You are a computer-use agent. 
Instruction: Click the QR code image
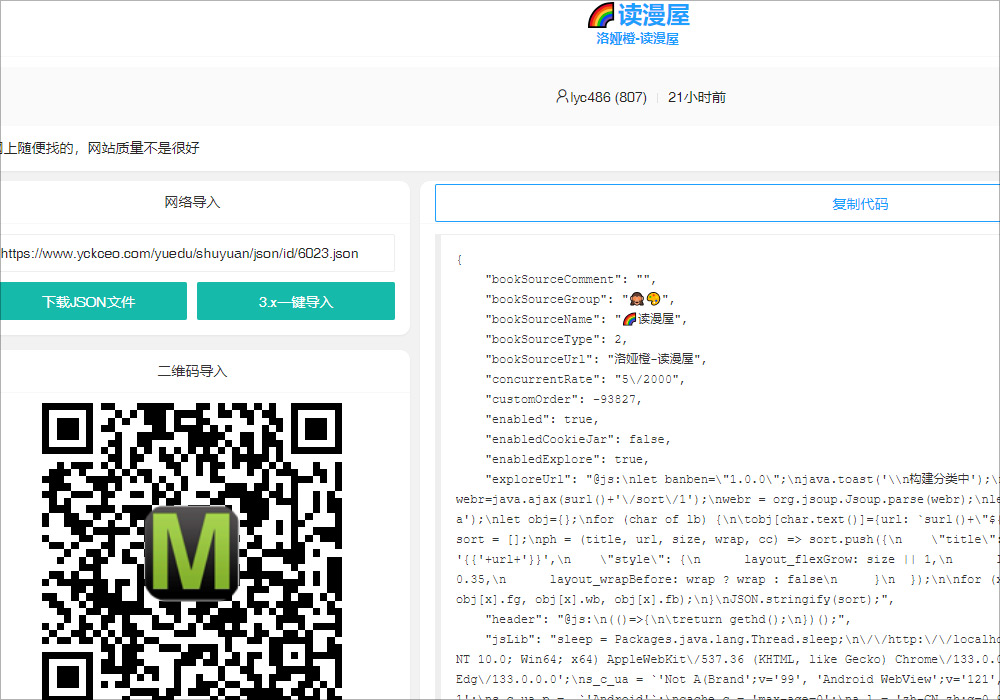[x=192, y=551]
